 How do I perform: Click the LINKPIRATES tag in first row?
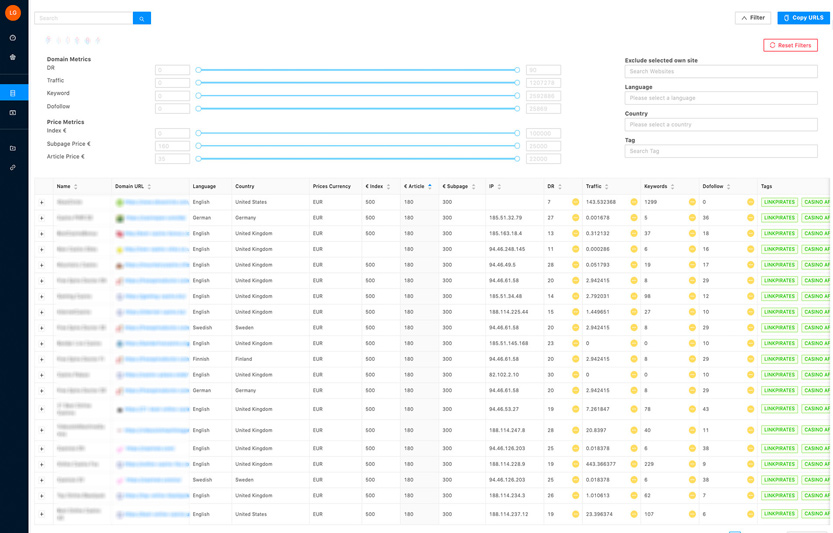(x=780, y=202)
